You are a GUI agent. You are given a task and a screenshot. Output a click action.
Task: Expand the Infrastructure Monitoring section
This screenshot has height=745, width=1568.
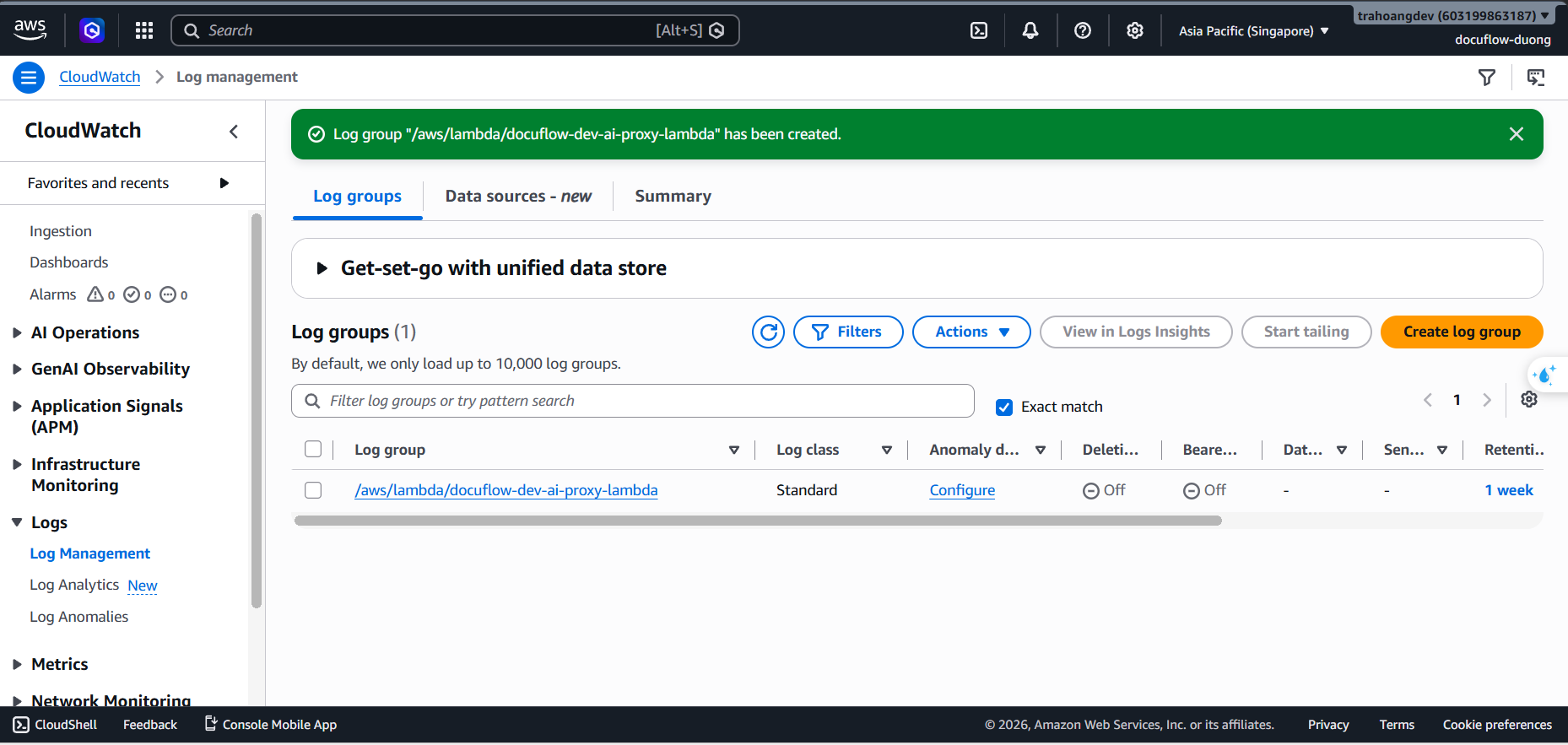(17, 464)
